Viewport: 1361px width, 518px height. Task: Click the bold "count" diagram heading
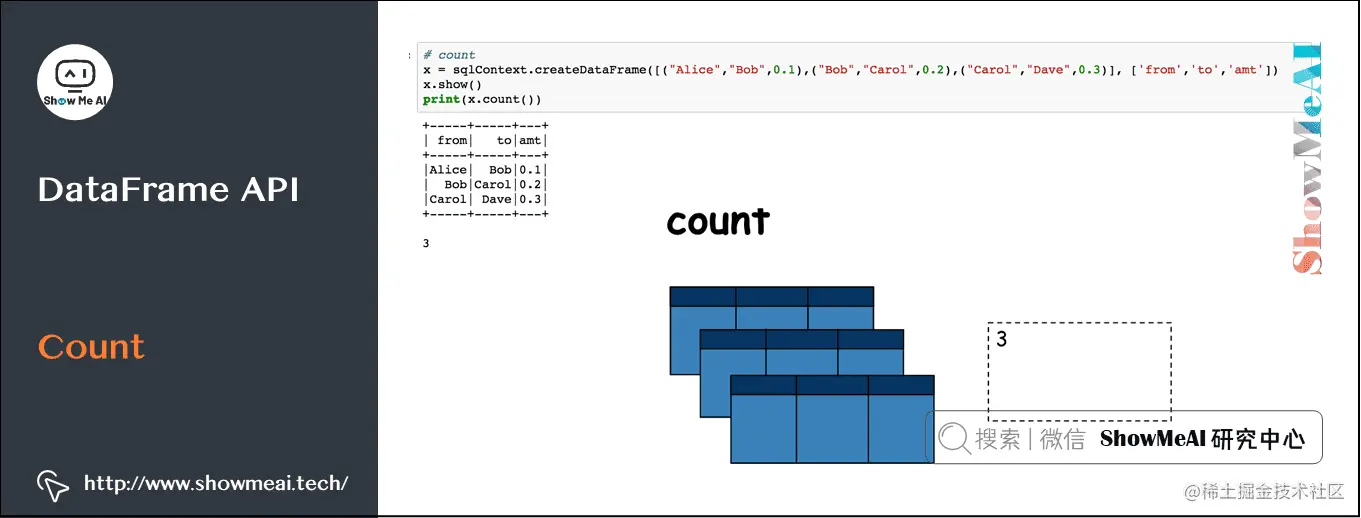pyautogui.click(x=718, y=221)
